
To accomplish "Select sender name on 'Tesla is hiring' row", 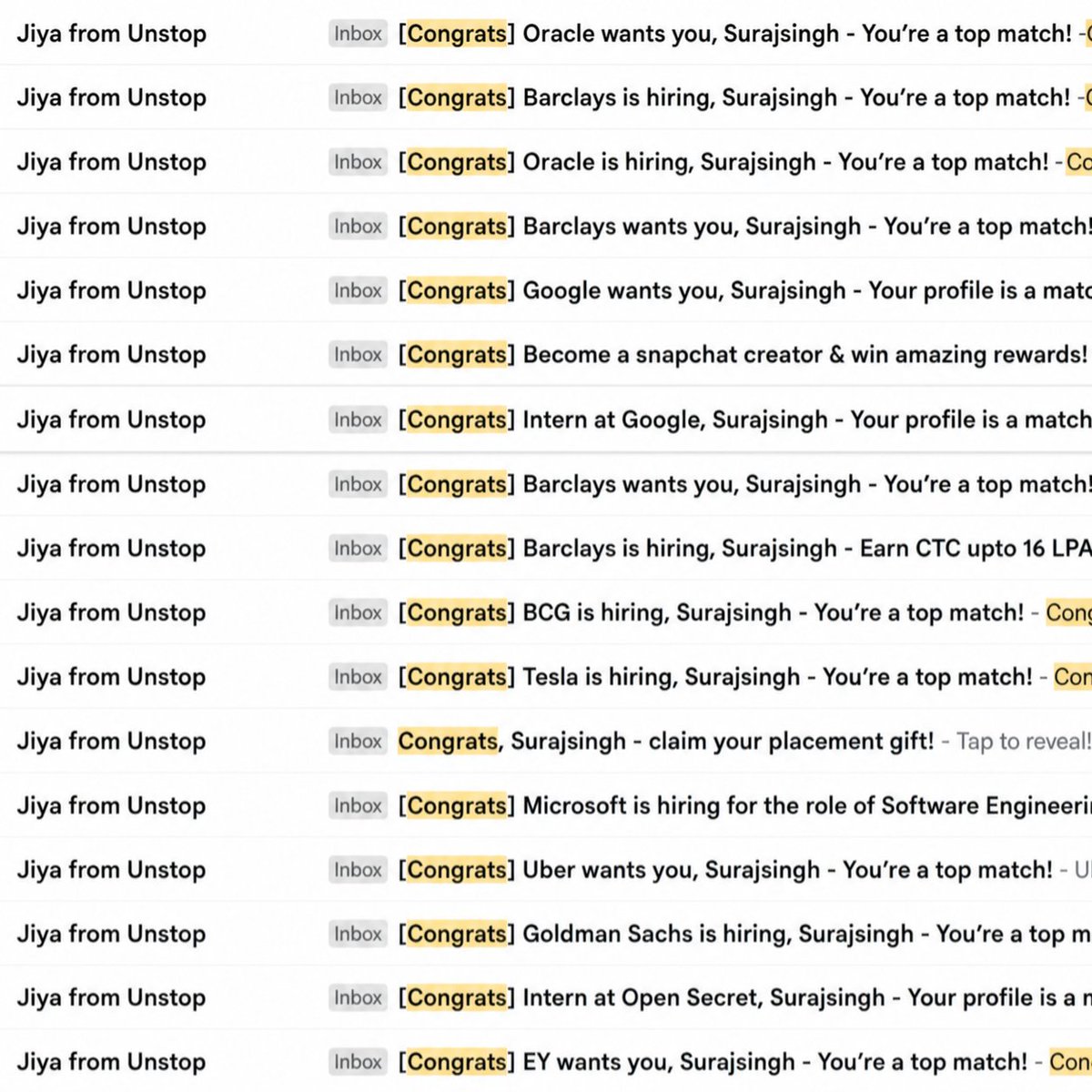I will (111, 678).
